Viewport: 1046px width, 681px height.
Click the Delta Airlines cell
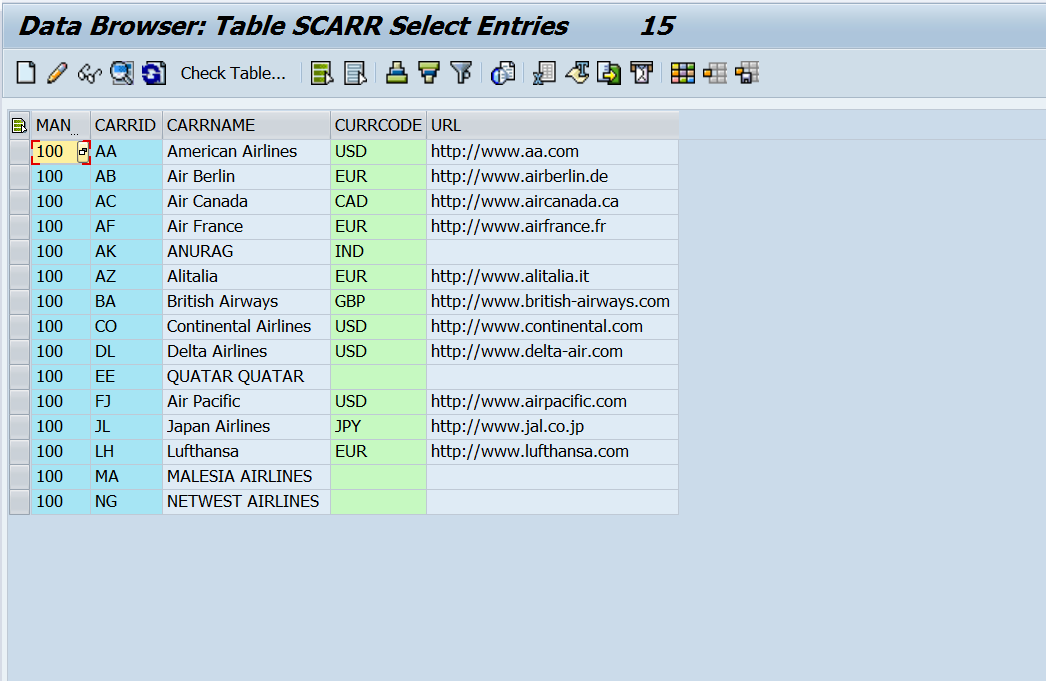[x=246, y=352]
